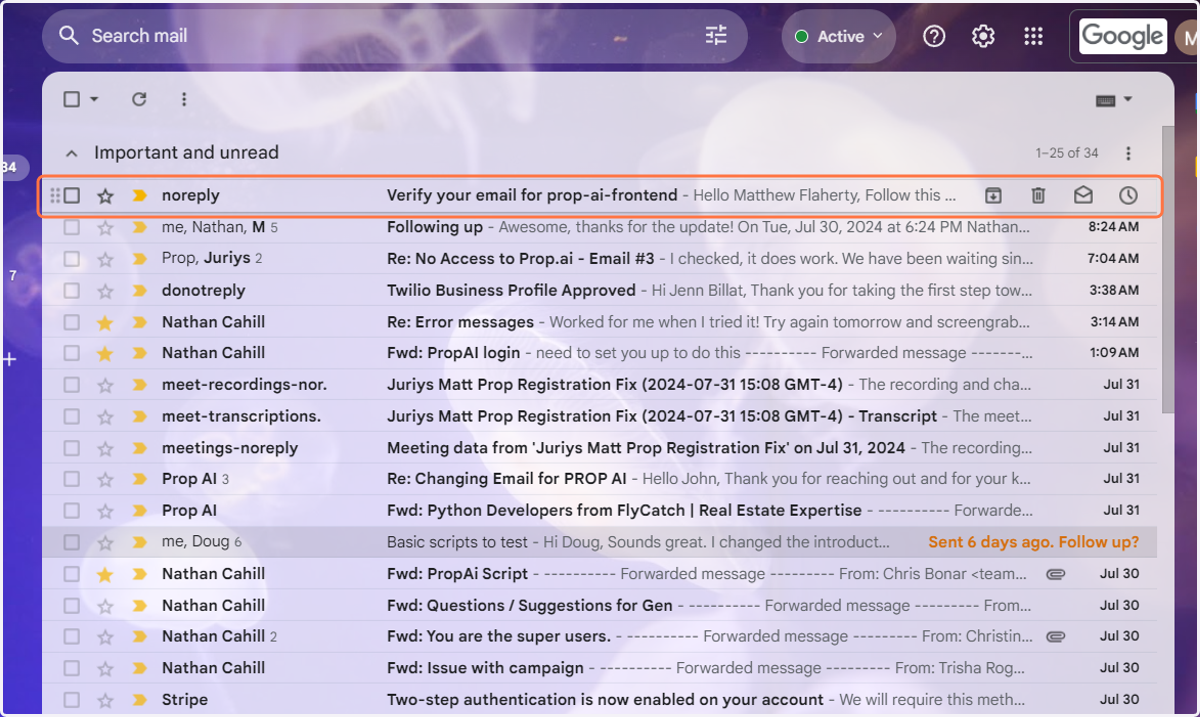Image resolution: width=1200 pixels, height=717 pixels.
Task: Star the Fwd: Issue with campaign email
Action: pos(105,668)
